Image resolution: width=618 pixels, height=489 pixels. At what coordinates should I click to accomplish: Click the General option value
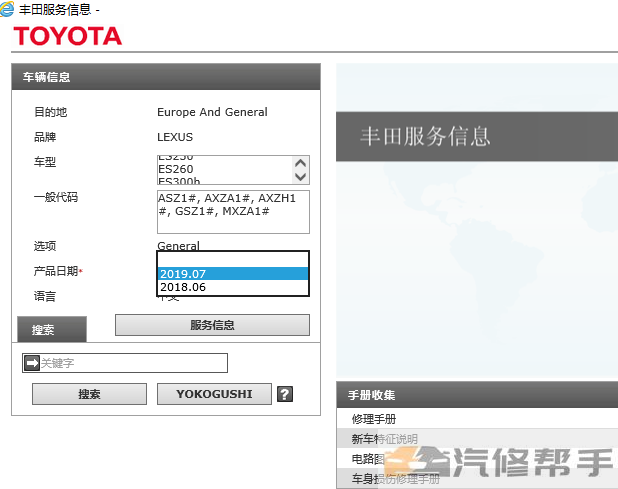(178, 246)
